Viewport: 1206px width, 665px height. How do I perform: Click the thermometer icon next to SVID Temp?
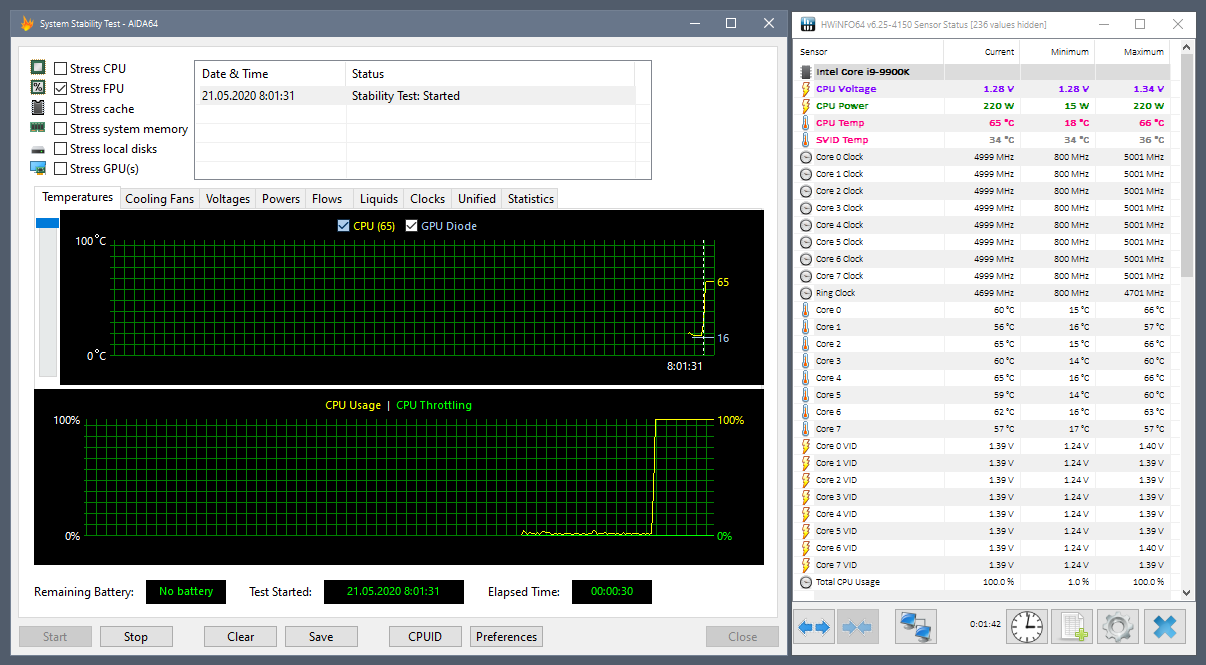[x=806, y=140]
